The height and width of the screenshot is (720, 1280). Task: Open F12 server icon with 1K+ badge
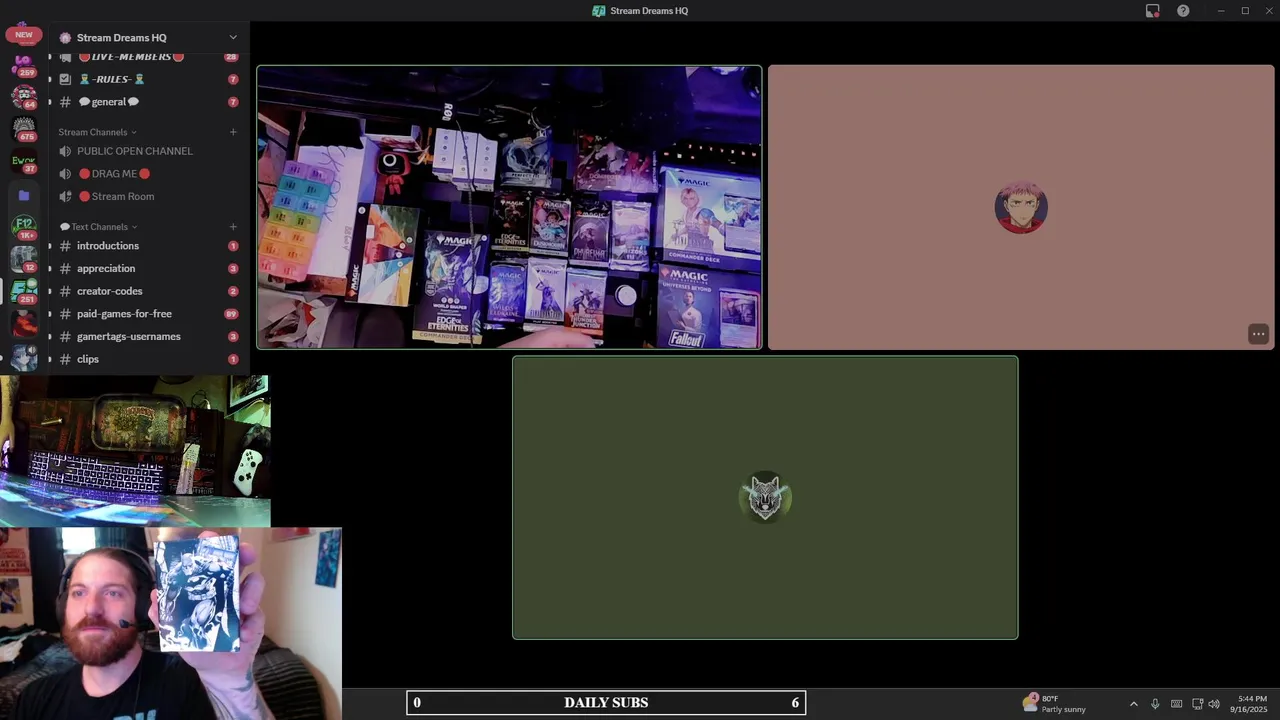pyautogui.click(x=24, y=227)
